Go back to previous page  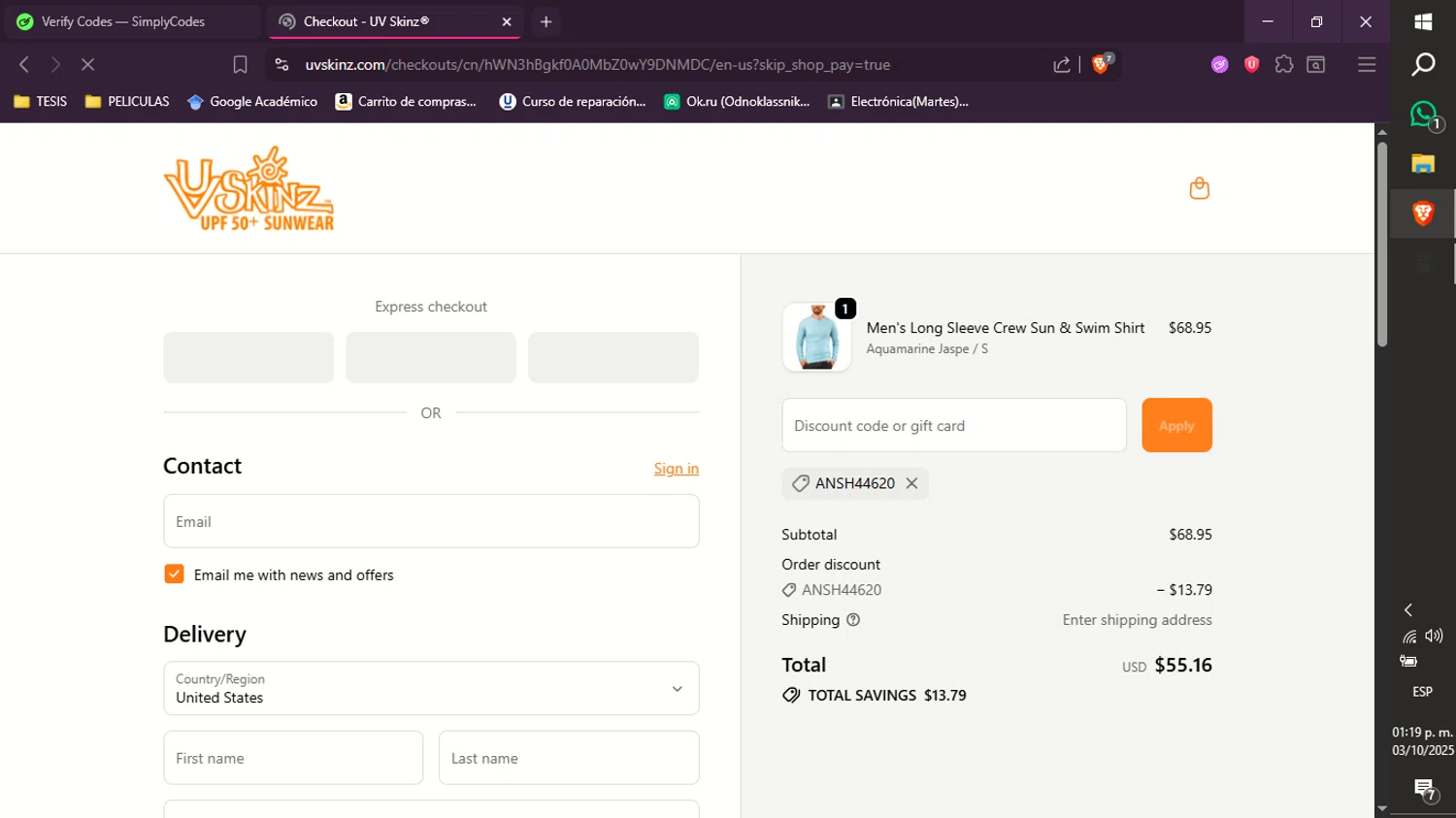pos(24,65)
